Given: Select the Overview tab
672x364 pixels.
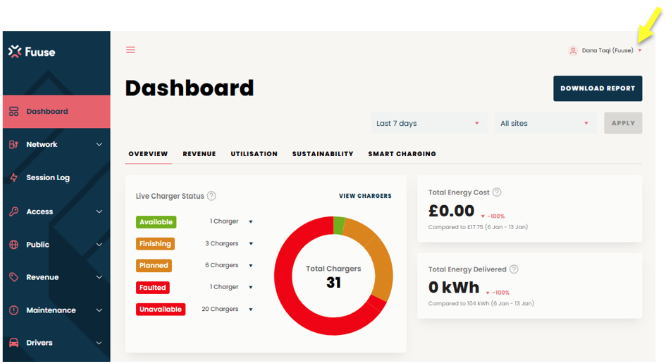Looking at the screenshot, I should (x=148, y=153).
